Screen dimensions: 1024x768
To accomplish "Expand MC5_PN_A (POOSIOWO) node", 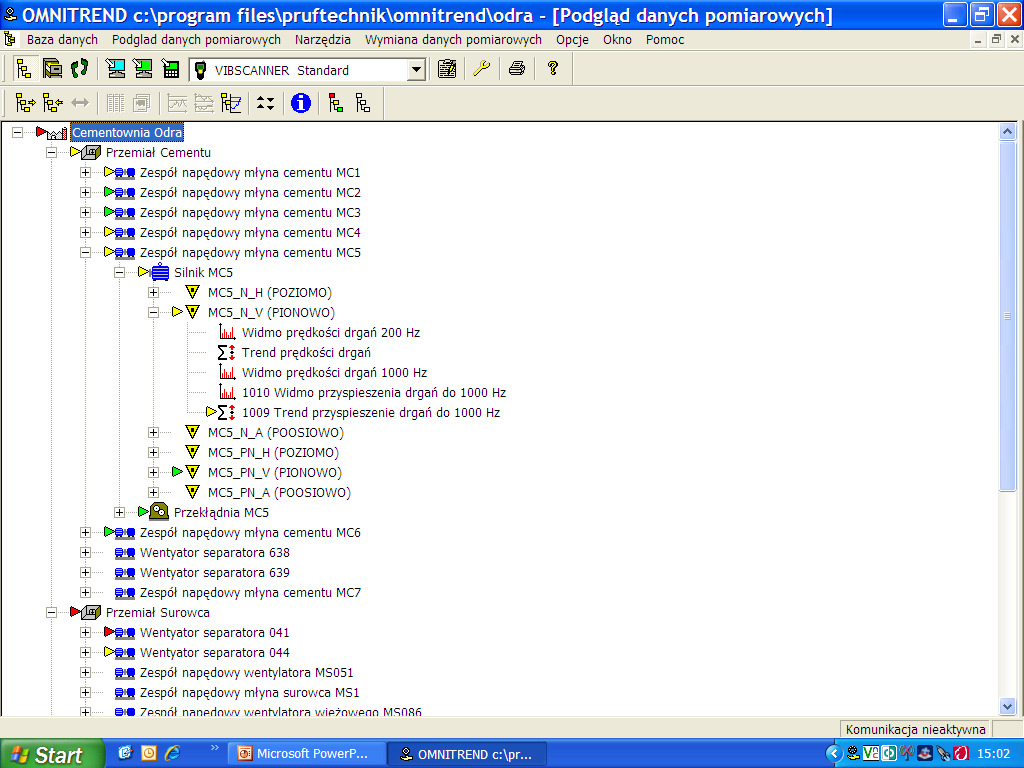I will pos(153,492).
